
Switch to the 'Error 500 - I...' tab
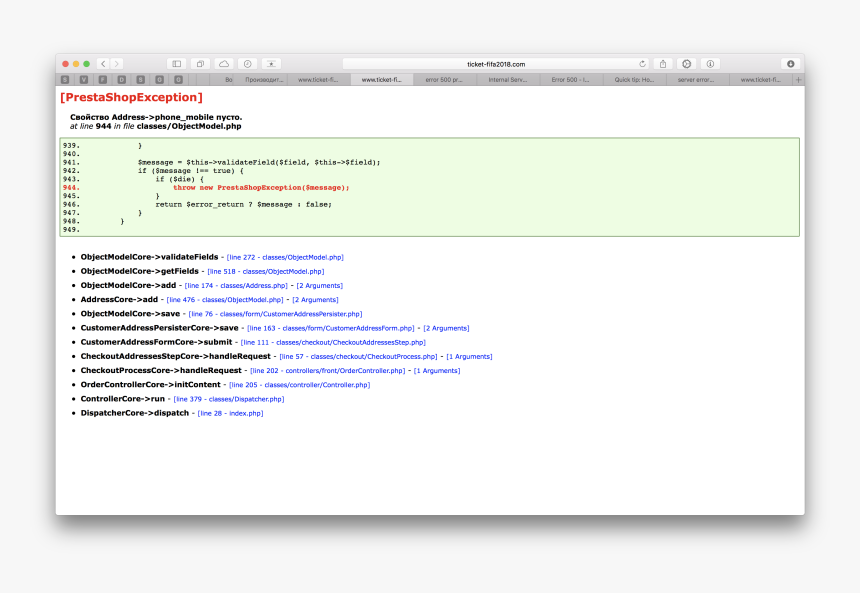coord(571,80)
